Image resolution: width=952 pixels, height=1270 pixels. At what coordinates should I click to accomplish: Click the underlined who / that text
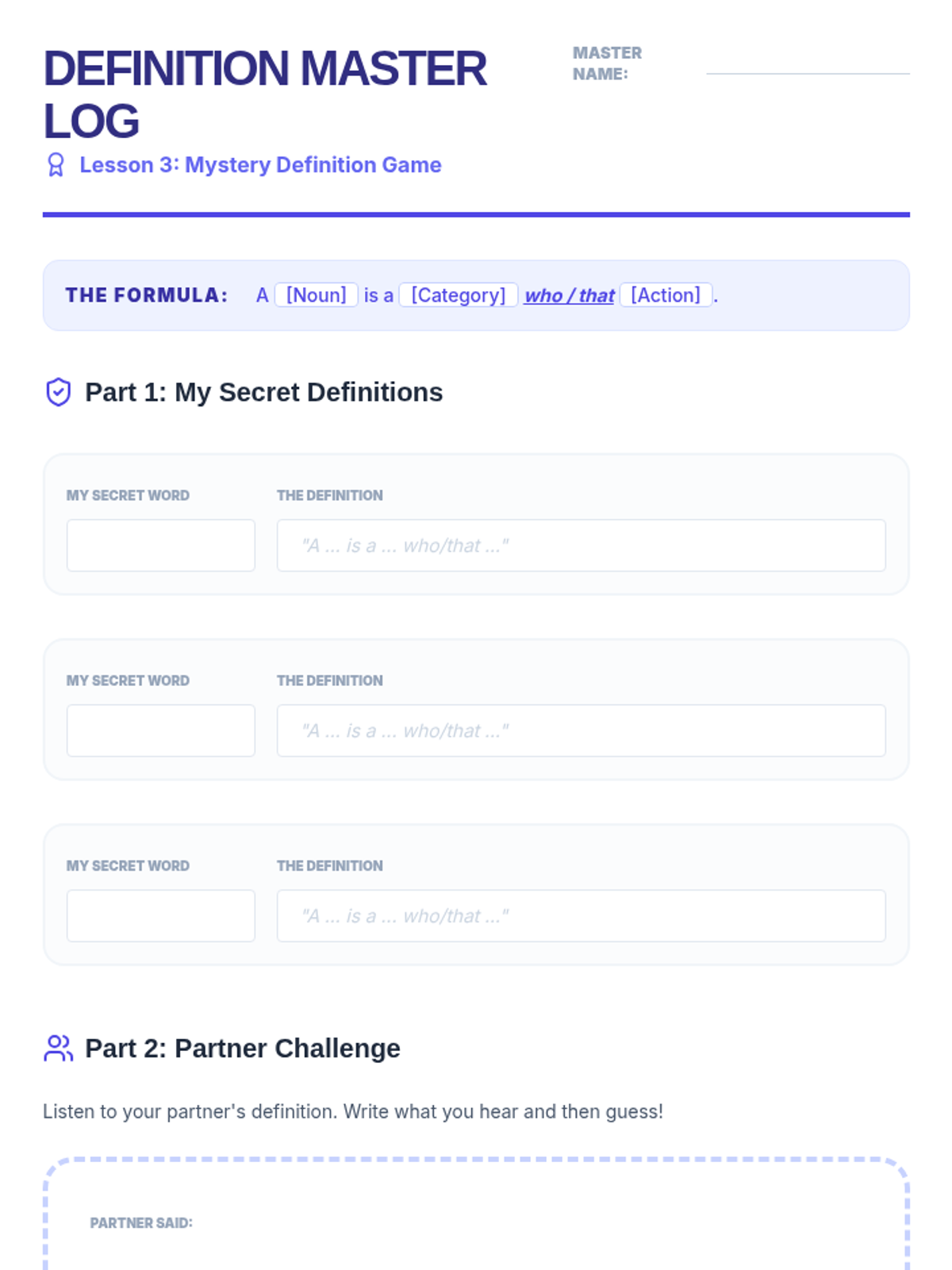(x=569, y=296)
